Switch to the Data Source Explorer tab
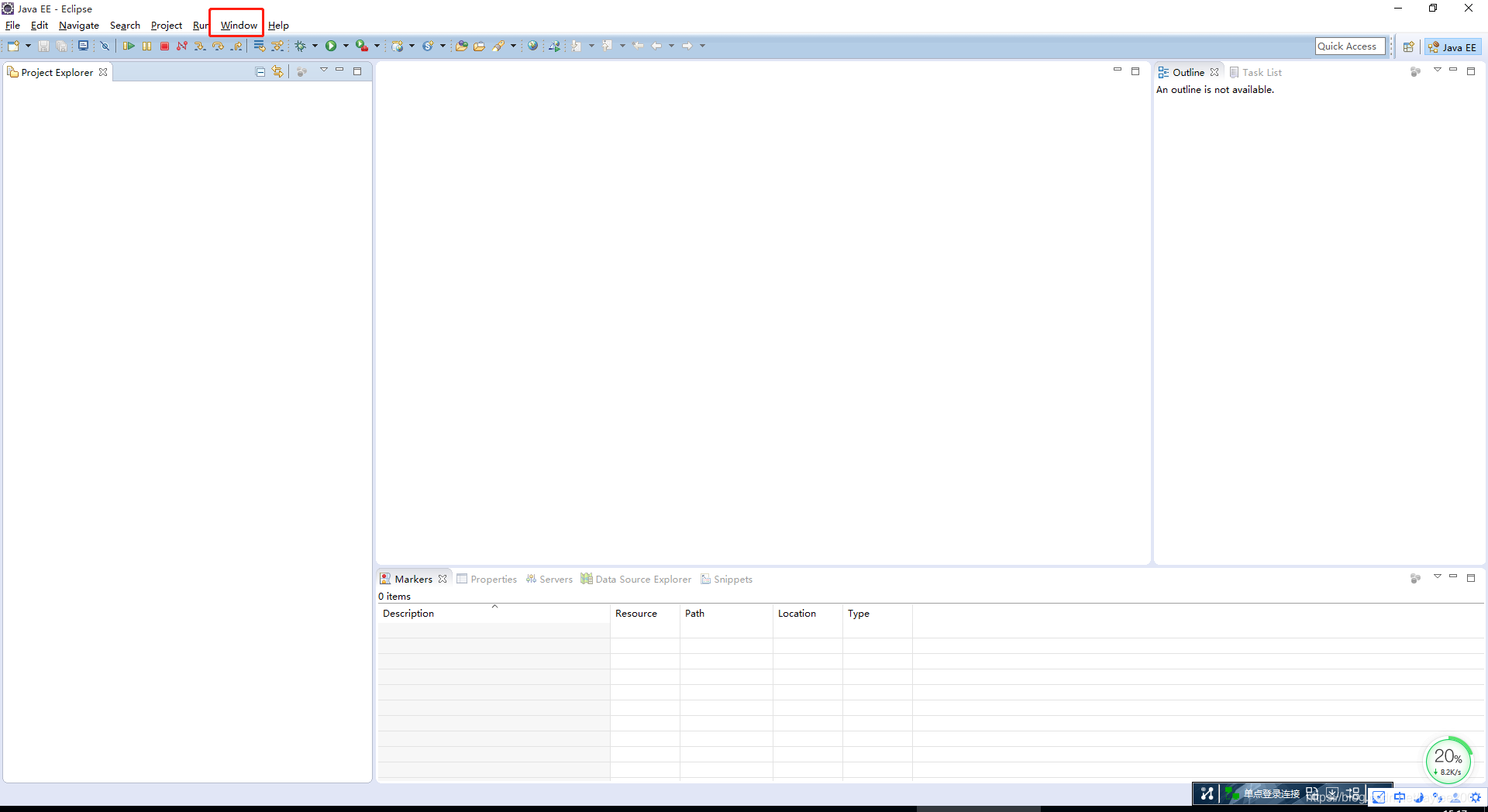The width and height of the screenshot is (1488, 812). 635,579
